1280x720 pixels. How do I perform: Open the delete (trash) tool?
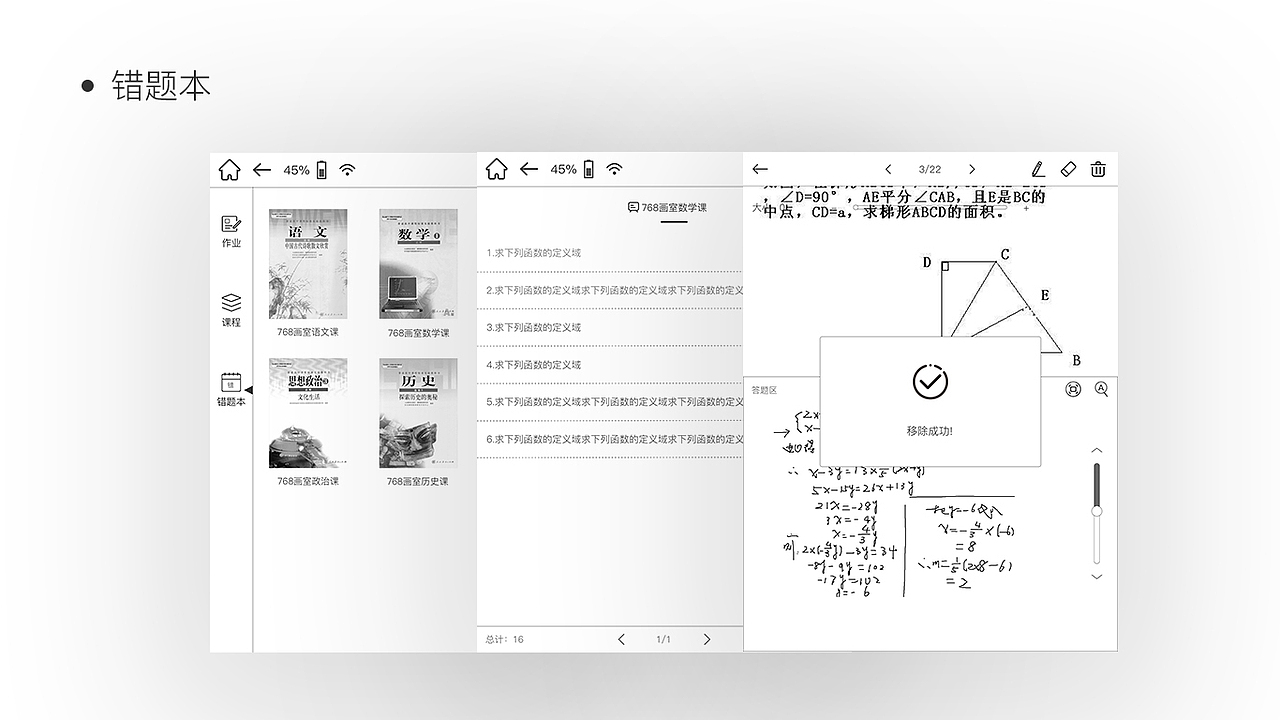click(x=1098, y=169)
